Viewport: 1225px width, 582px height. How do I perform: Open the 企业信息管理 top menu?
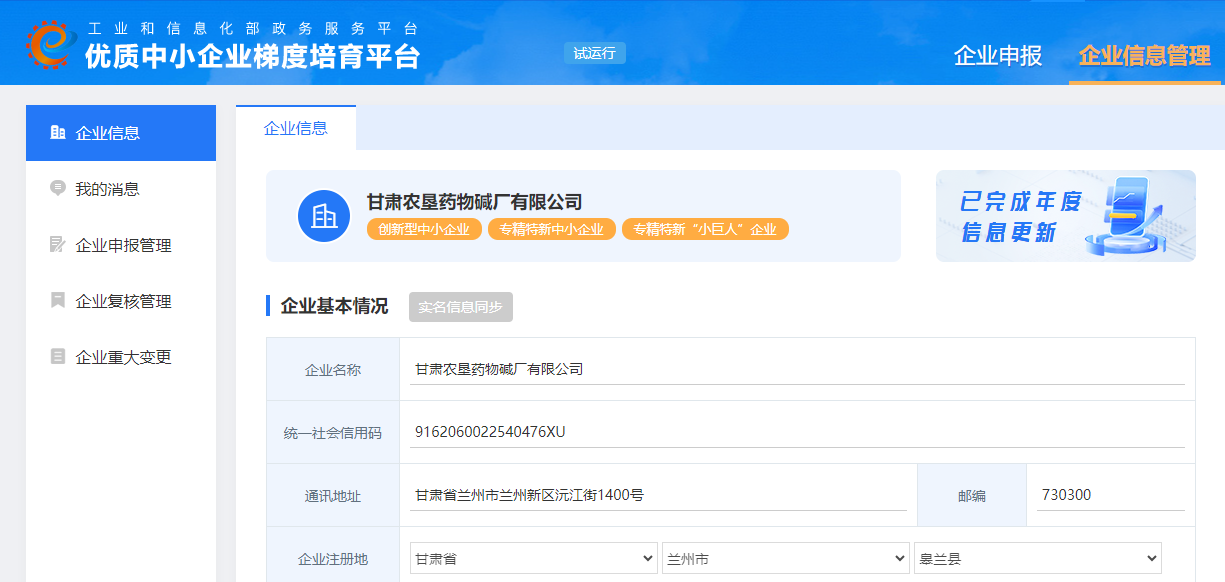coord(1144,56)
